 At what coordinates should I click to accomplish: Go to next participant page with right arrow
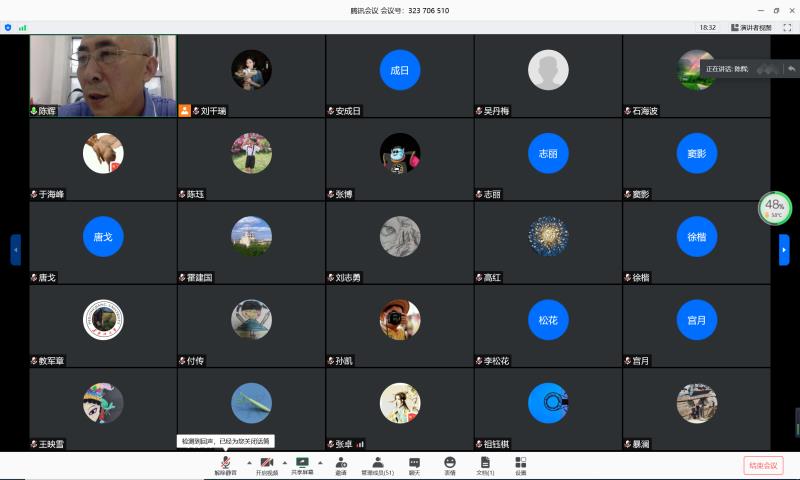(x=784, y=249)
